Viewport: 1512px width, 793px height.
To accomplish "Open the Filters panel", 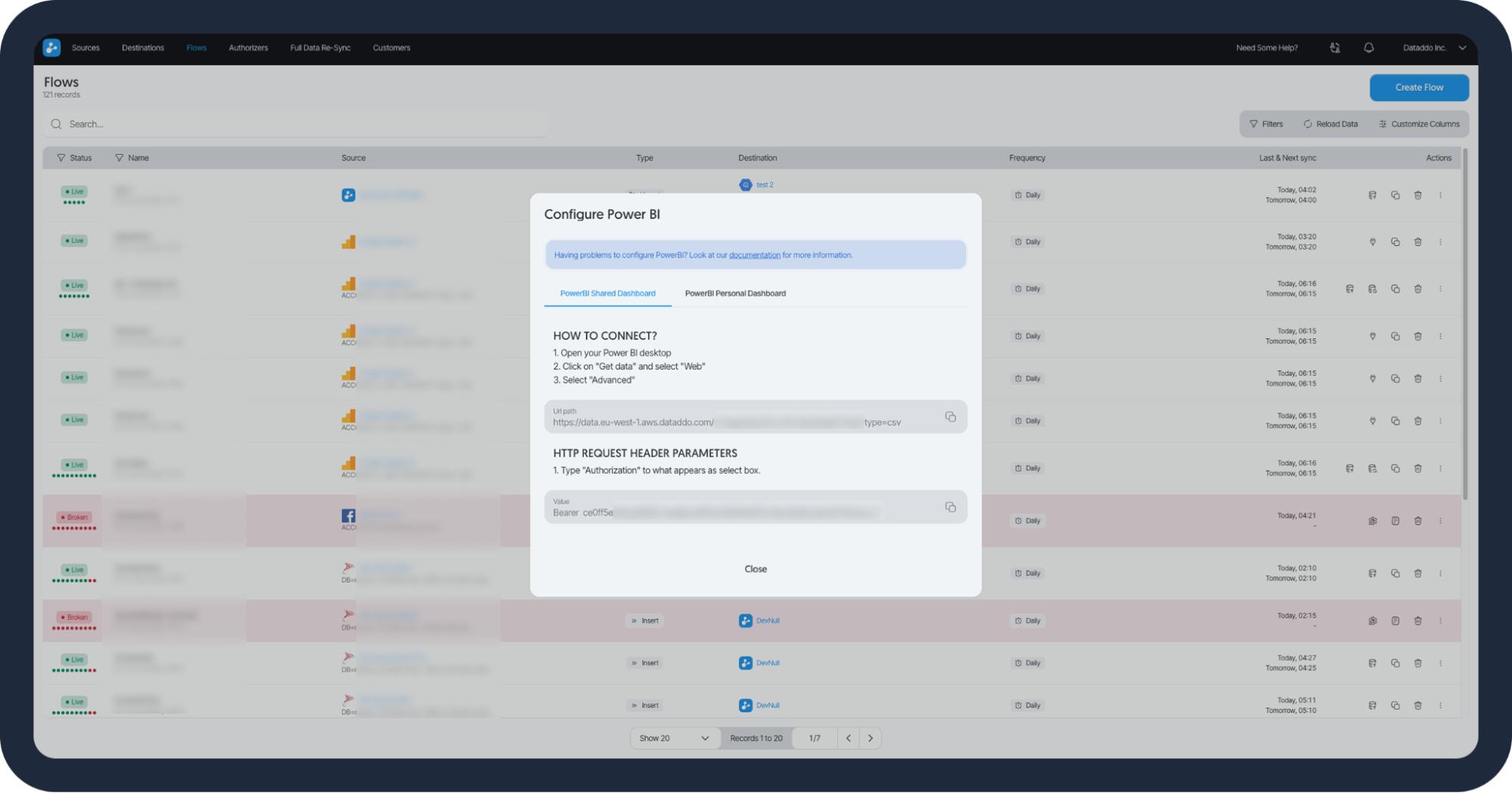I will pyautogui.click(x=1266, y=124).
